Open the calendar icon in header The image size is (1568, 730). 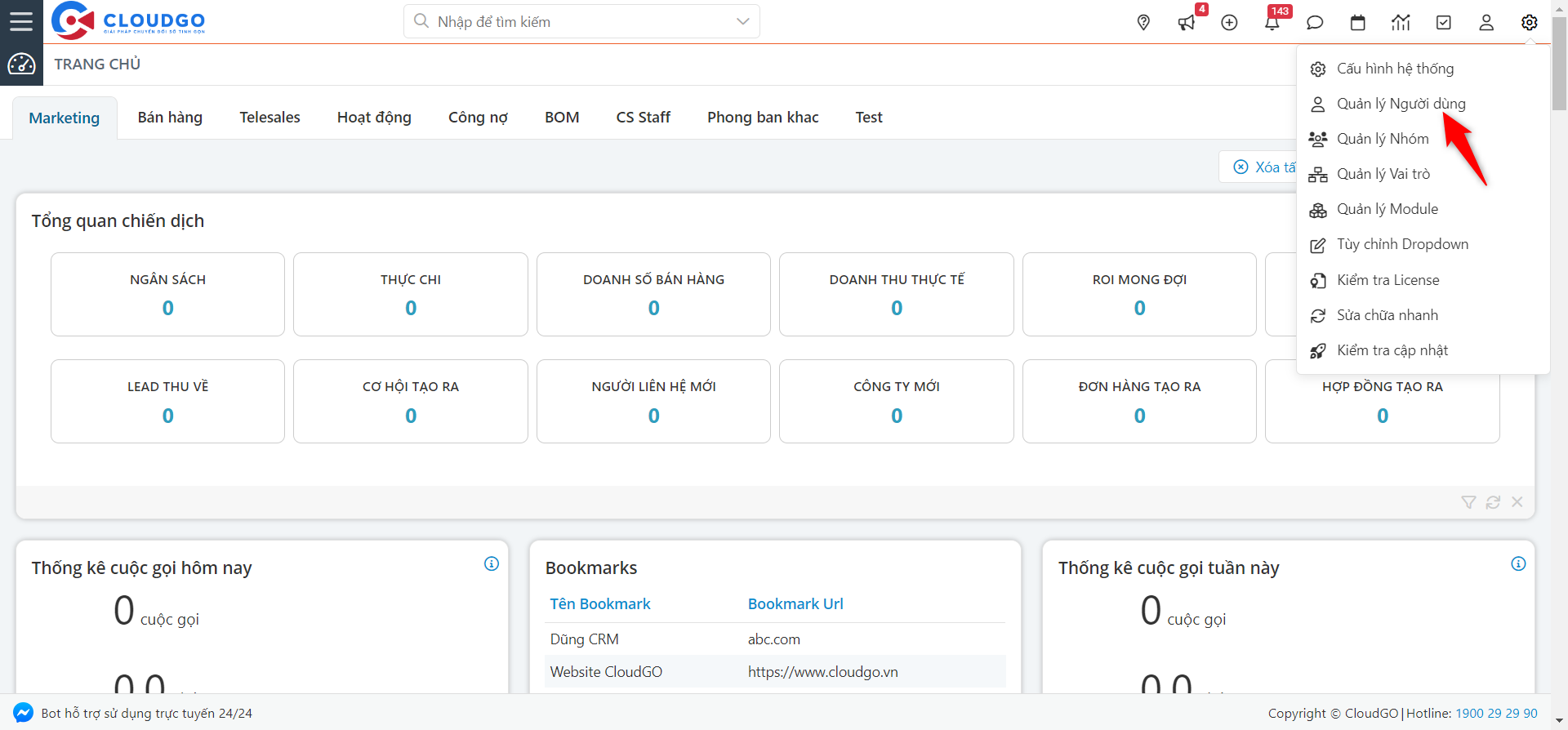[1358, 23]
